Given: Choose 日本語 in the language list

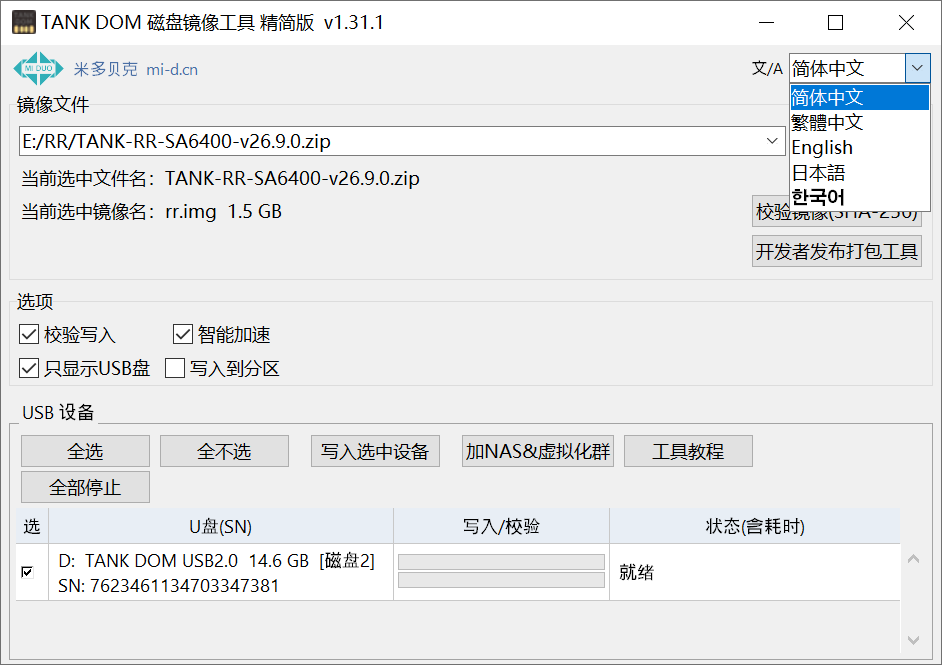Looking at the screenshot, I should click(859, 173).
